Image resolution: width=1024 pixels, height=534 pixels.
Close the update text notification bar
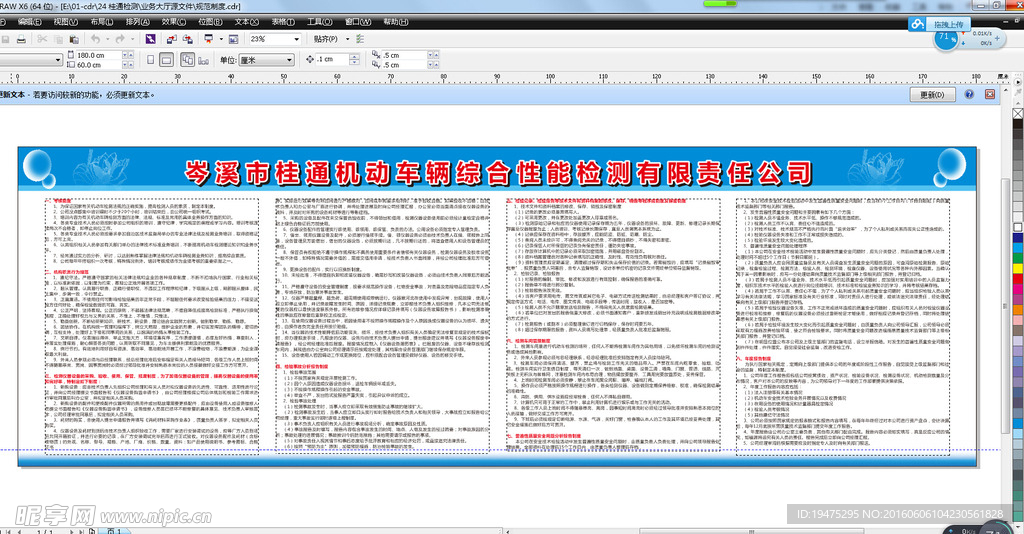click(990, 95)
